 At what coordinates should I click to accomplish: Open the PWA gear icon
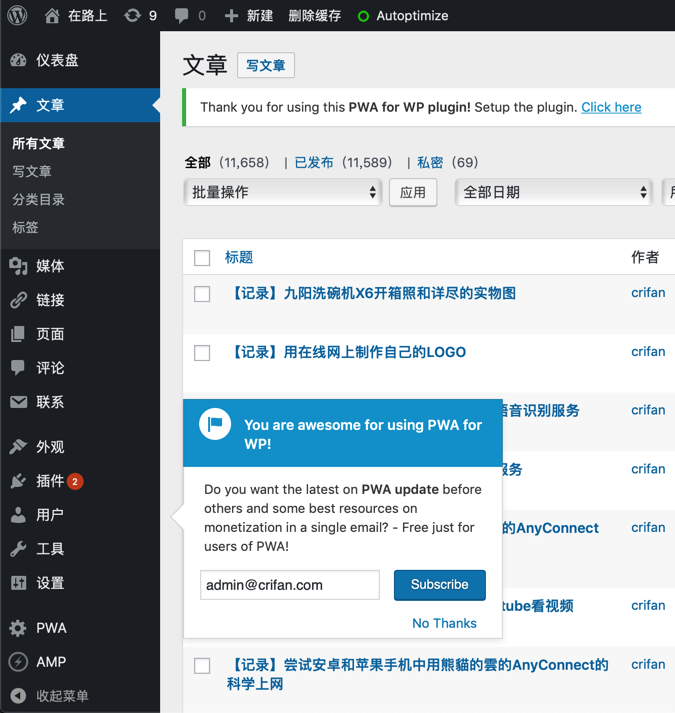18,628
